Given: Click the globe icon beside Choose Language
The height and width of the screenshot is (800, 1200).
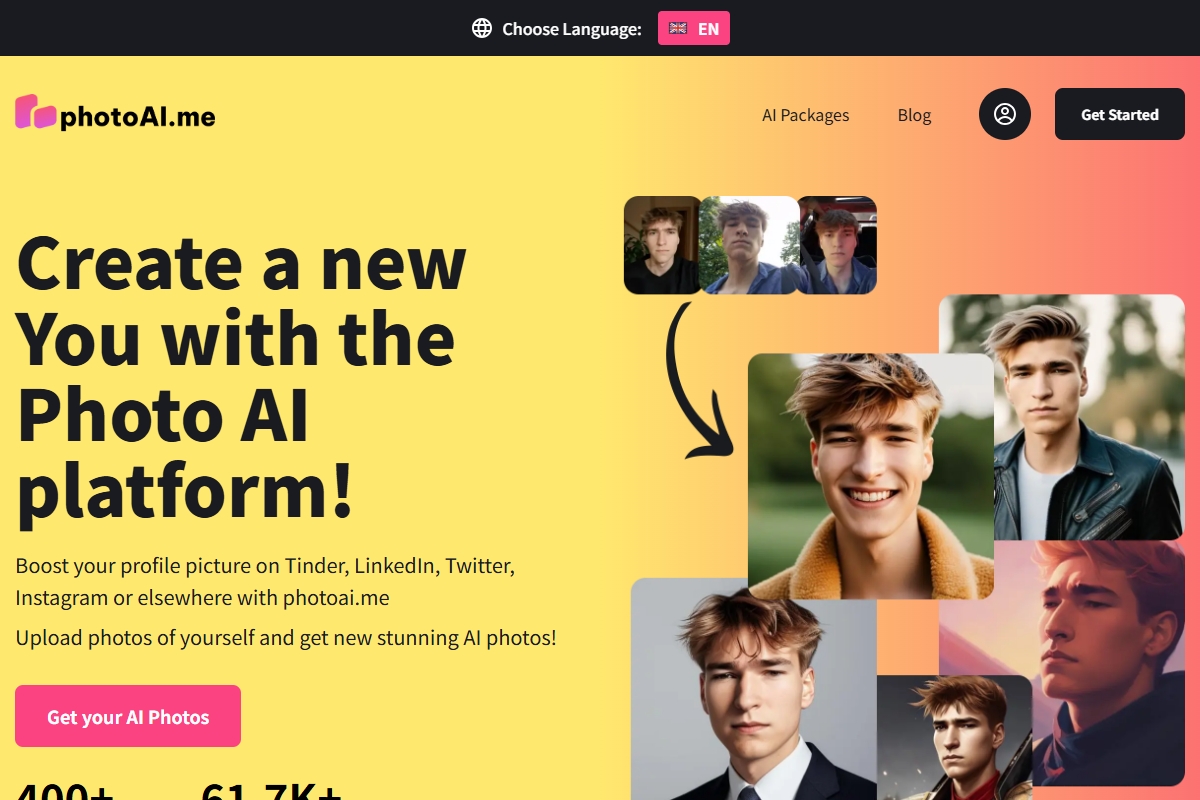Looking at the screenshot, I should 482,28.
